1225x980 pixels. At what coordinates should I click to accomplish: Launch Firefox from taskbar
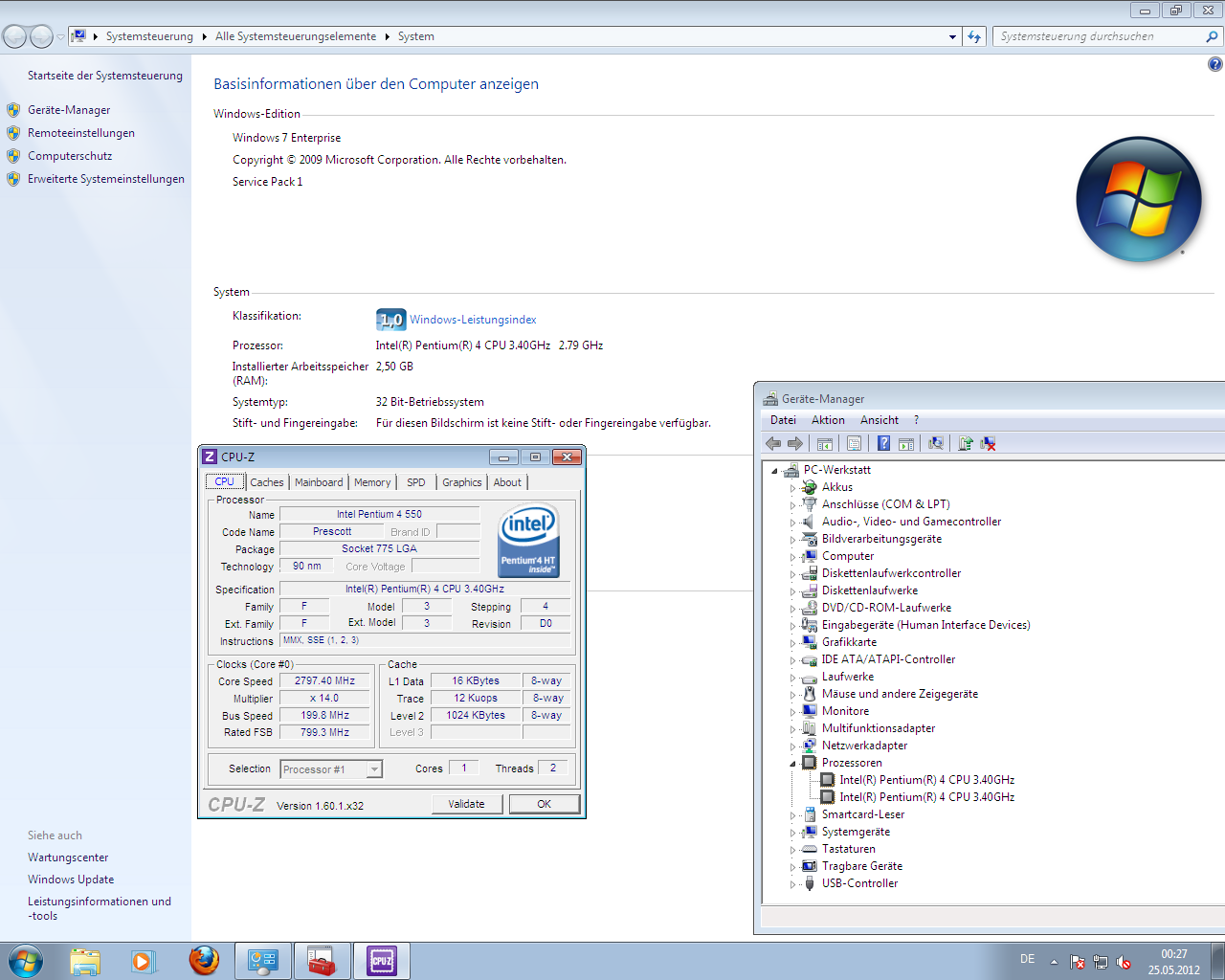pos(203,961)
